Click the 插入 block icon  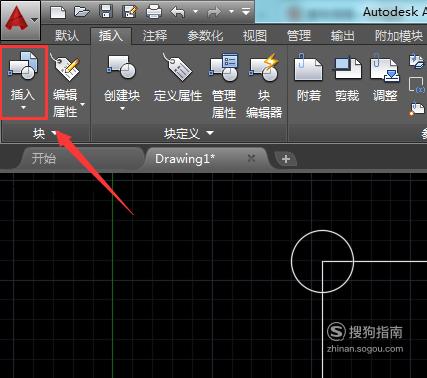(x=23, y=65)
